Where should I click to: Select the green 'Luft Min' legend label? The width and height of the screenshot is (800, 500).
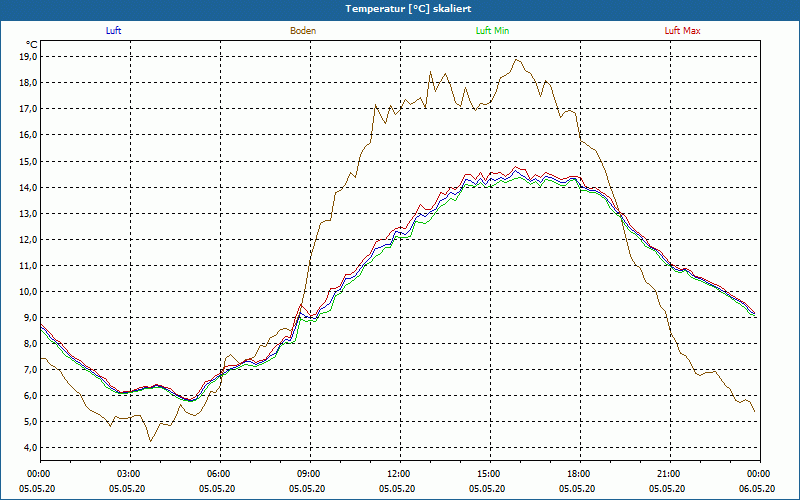click(492, 31)
